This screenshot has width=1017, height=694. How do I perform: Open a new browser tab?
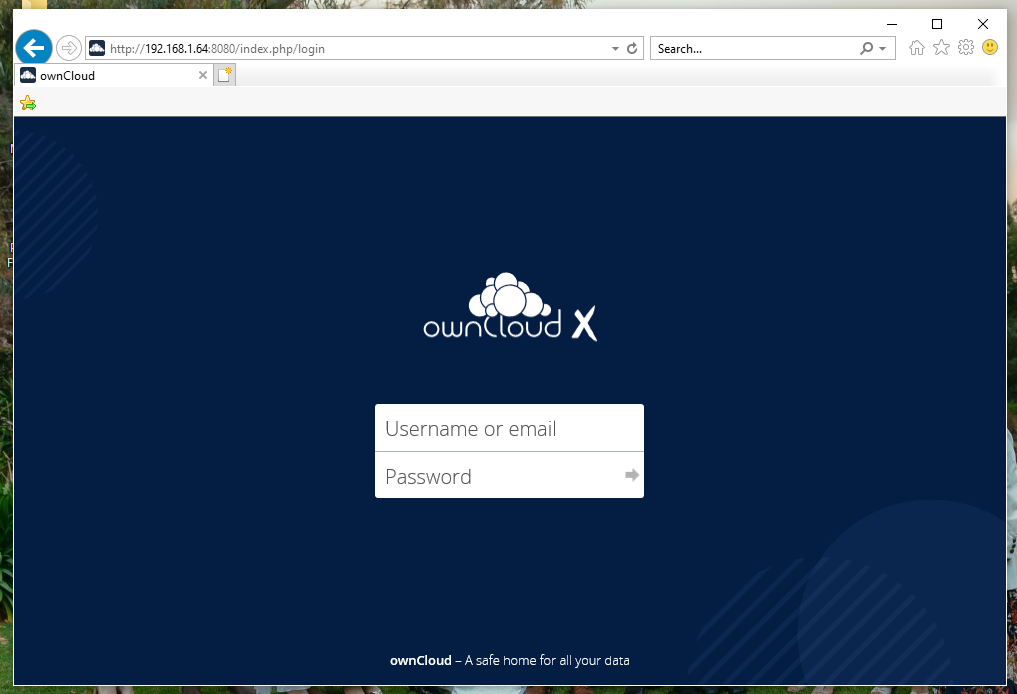point(223,74)
